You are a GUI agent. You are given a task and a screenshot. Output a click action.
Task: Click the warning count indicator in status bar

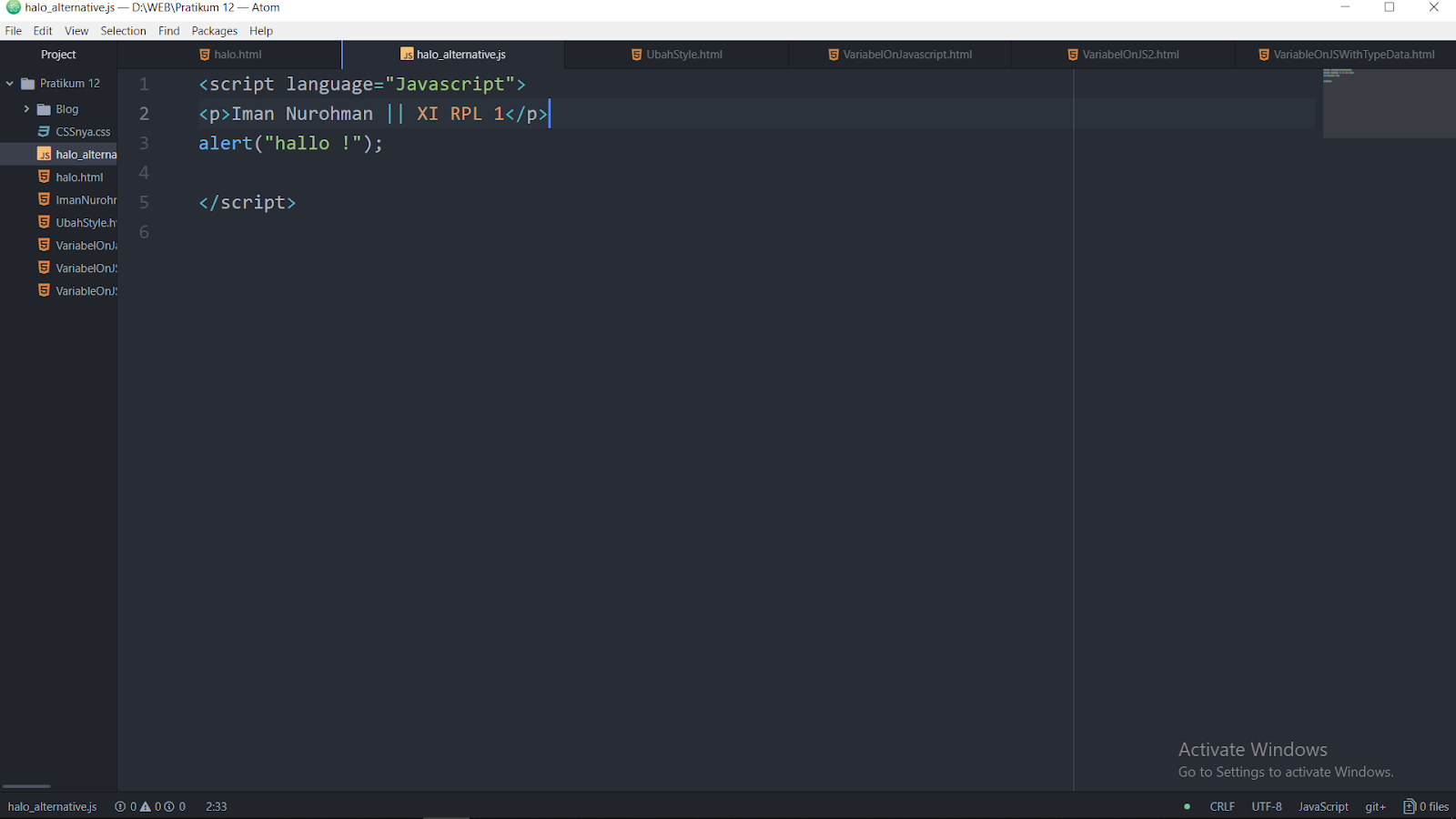tap(146, 806)
